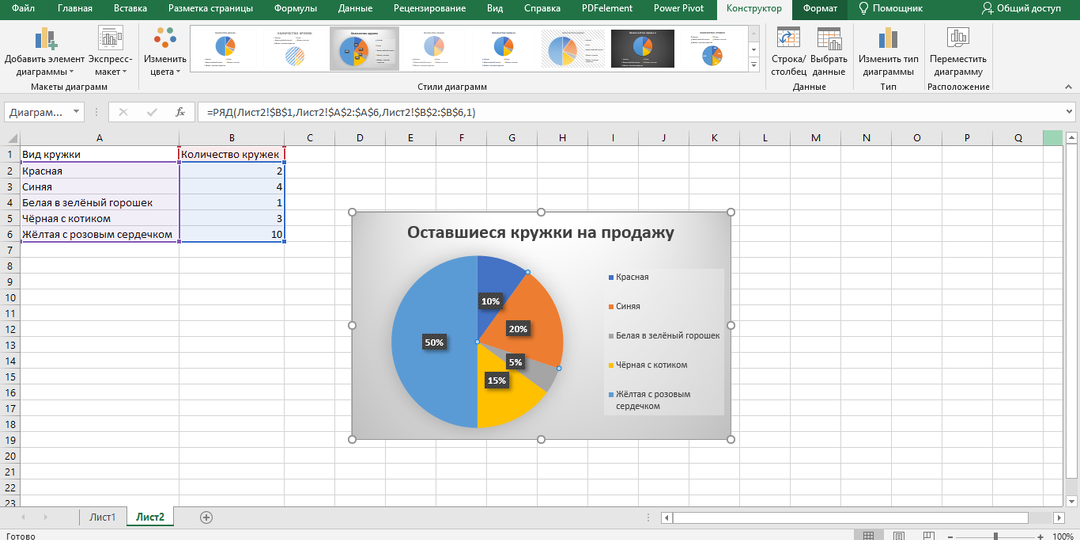Open the Page Layout (Разметка страницы) tab

(x=210, y=9)
